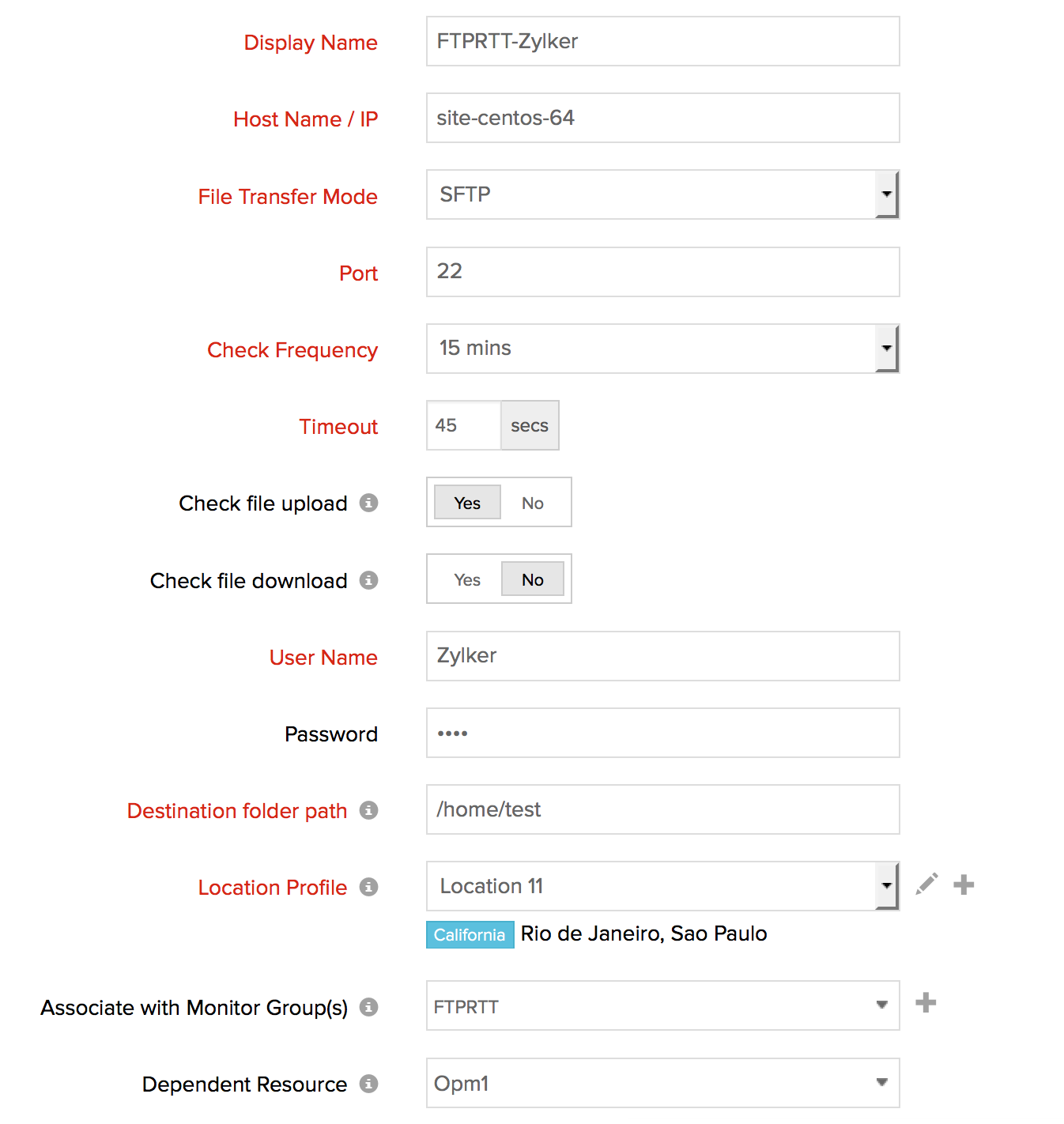Open the File Transfer Mode dropdown
Viewport: 1064px width, 1124px height.
point(662,194)
